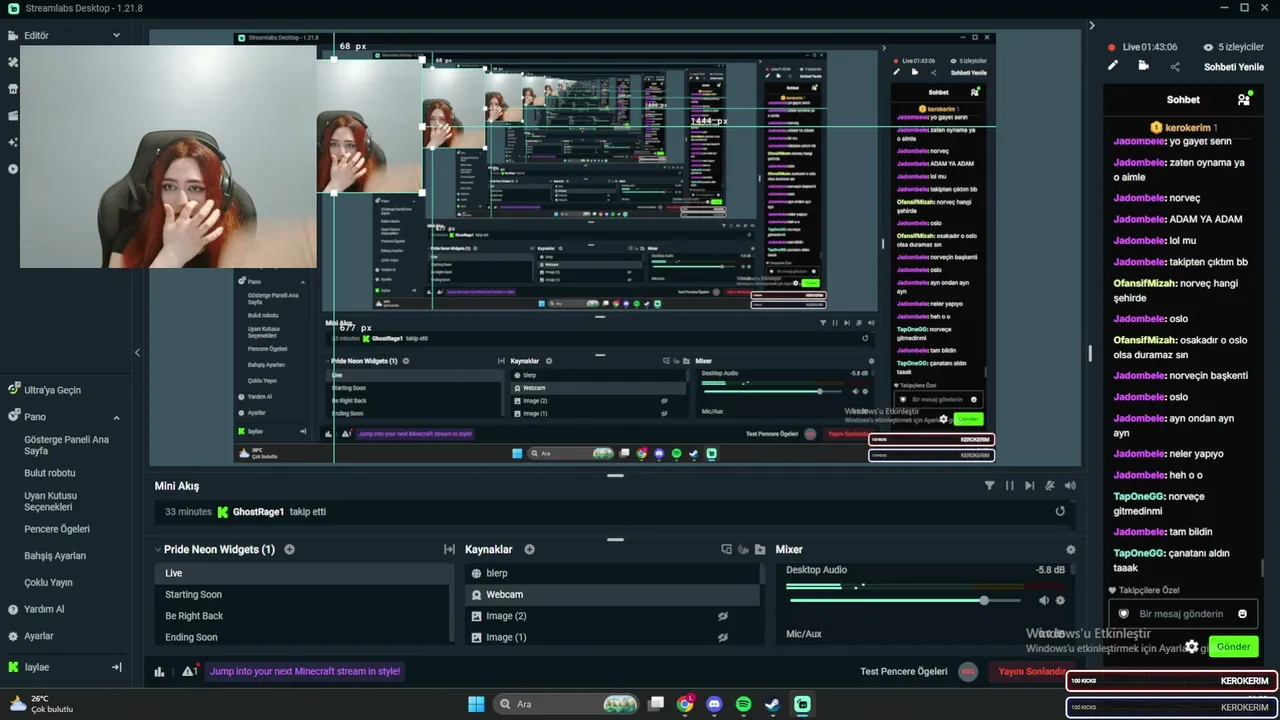Skip the current alert in Mini Akış
1280x720 pixels.
pyautogui.click(x=1029, y=486)
